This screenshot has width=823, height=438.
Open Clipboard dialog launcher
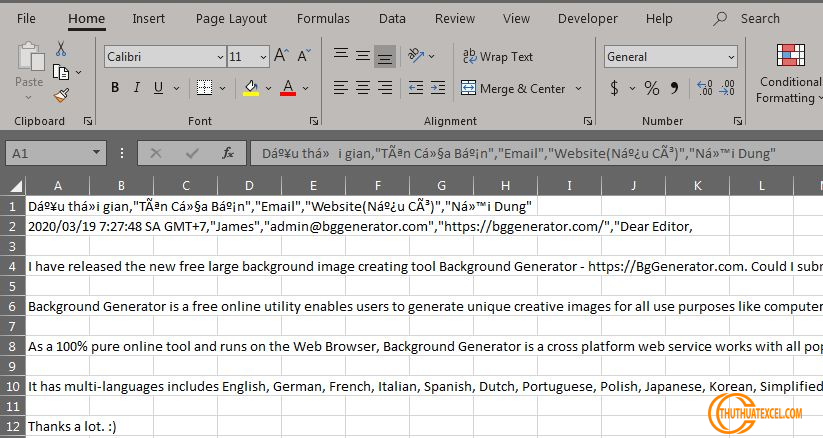pos(88,121)
